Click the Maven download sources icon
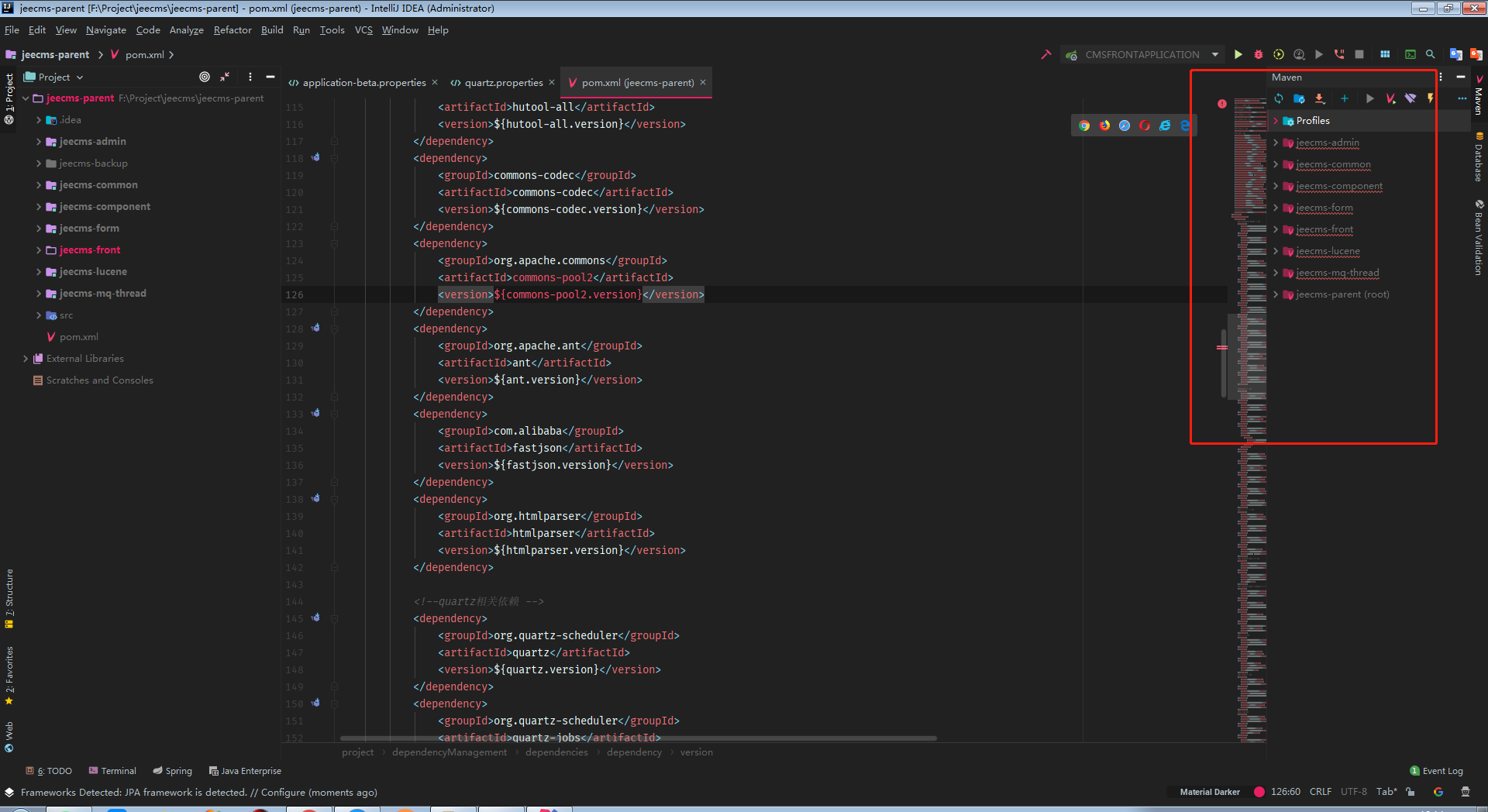The height and width of the screenshot is (812, 1488). [x=1320, y=98]
